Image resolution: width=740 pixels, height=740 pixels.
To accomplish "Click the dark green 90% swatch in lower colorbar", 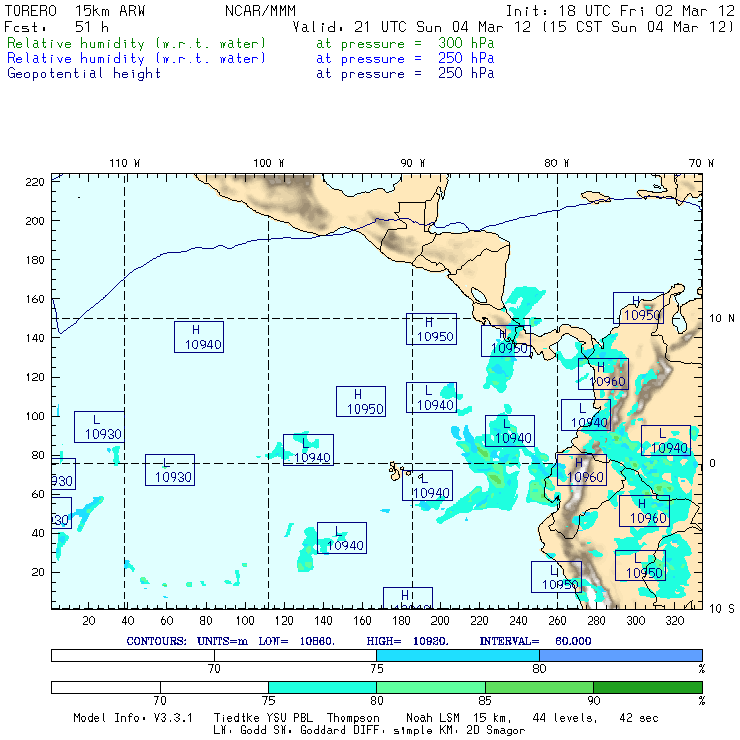I will point(647,687).
